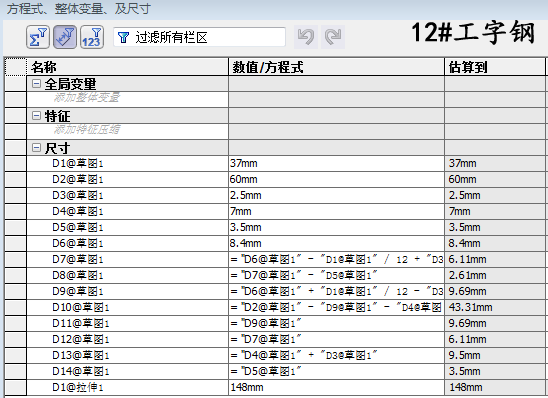Click the Undo arrow button
Screen dimensions: 548x398
306,37
